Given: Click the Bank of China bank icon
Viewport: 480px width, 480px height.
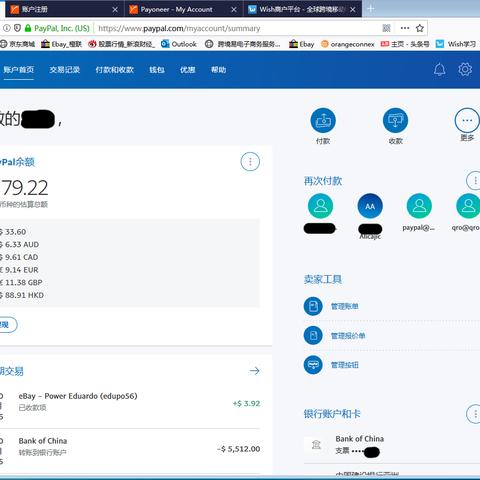Looking at the screenshot, I should click(x=316, y=445).
